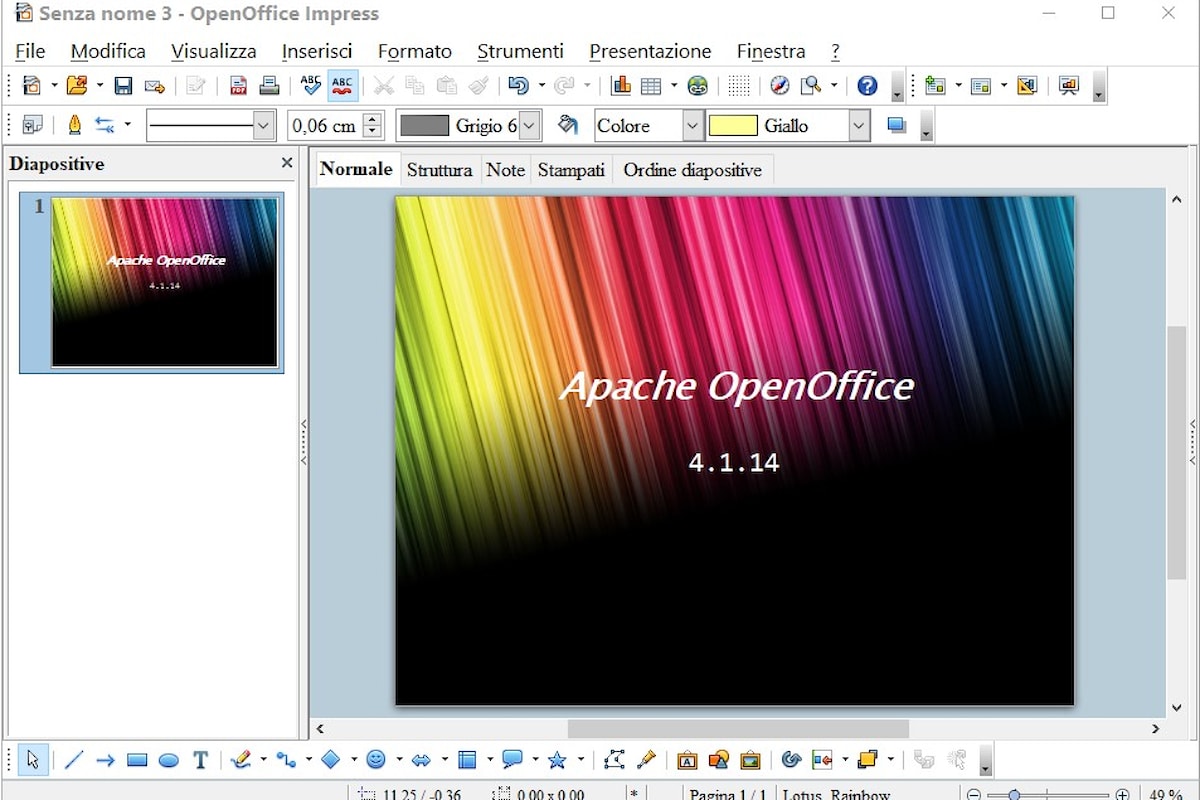The width and height of the screenshot is (1200, 800).
Task: Click the Area paint bucket icon
Action: tap(568, 125)
